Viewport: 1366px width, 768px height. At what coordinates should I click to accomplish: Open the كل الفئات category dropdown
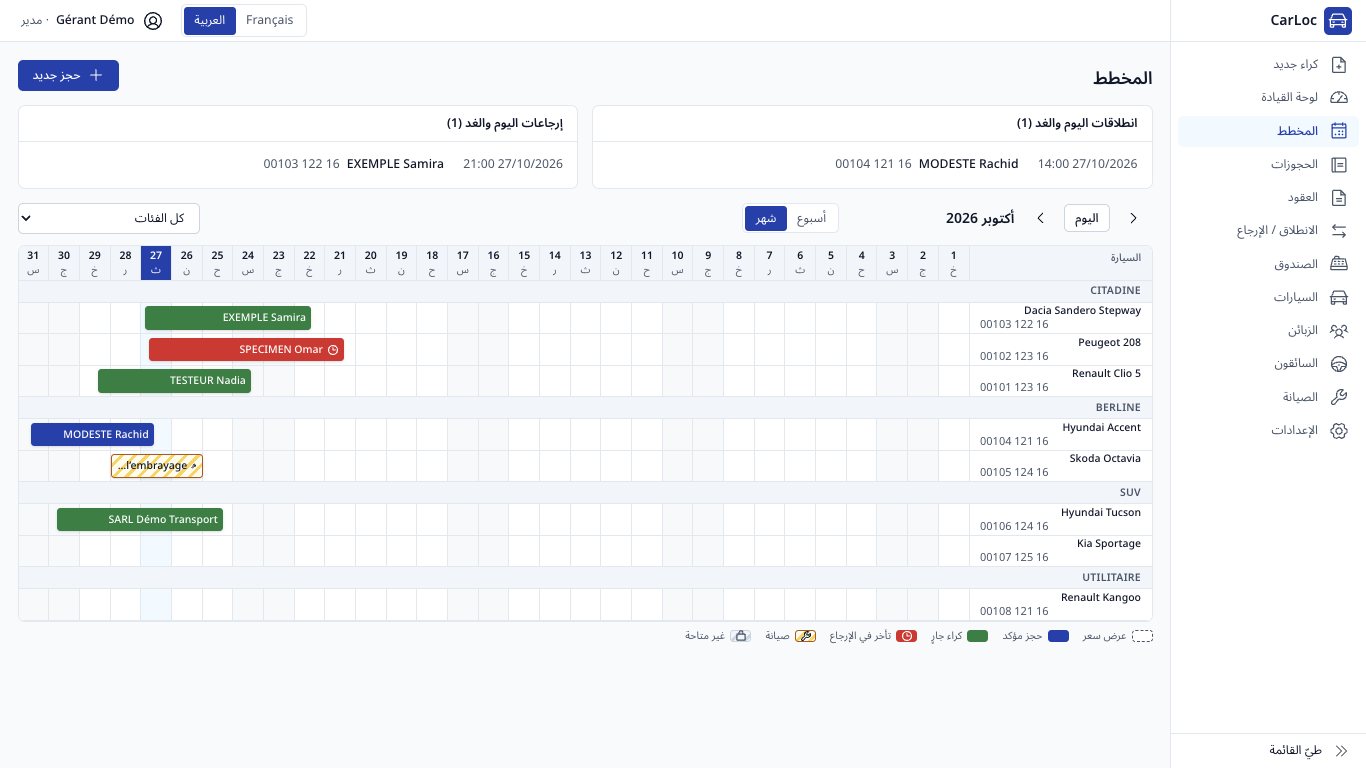(109, 218)
